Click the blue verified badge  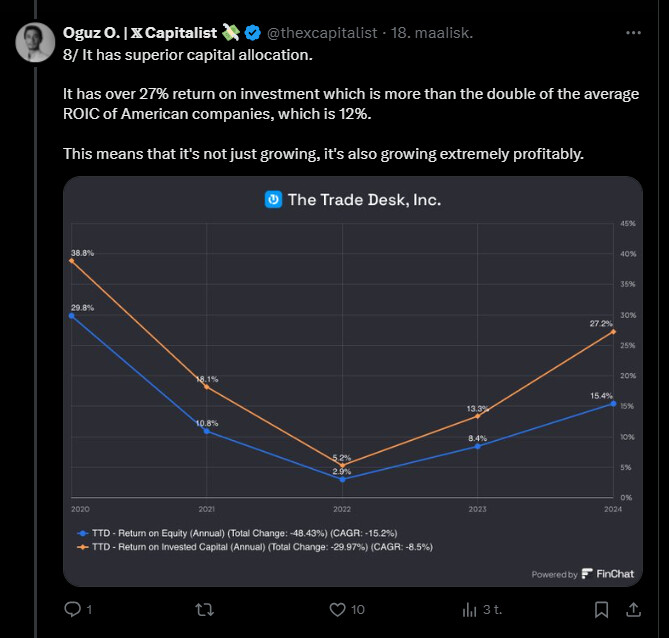[252, 33]
